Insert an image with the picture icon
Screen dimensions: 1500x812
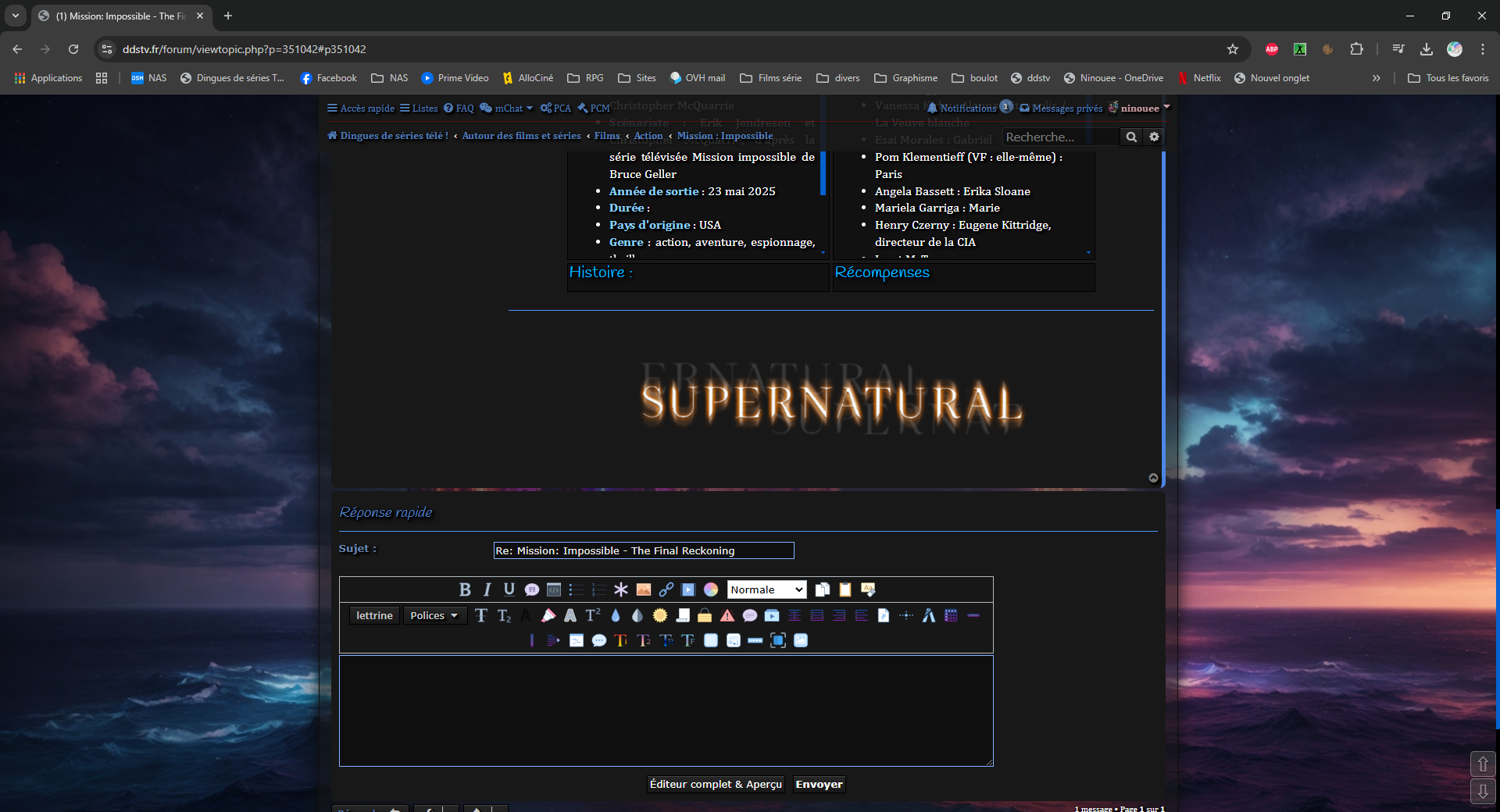pos(644,589)
